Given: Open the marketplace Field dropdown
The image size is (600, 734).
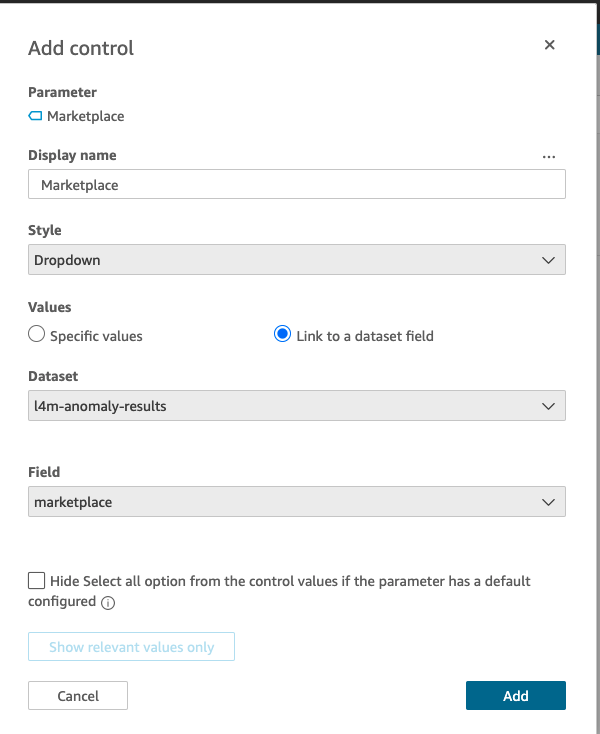Looking at the screenshot, I should coord(297,501).
